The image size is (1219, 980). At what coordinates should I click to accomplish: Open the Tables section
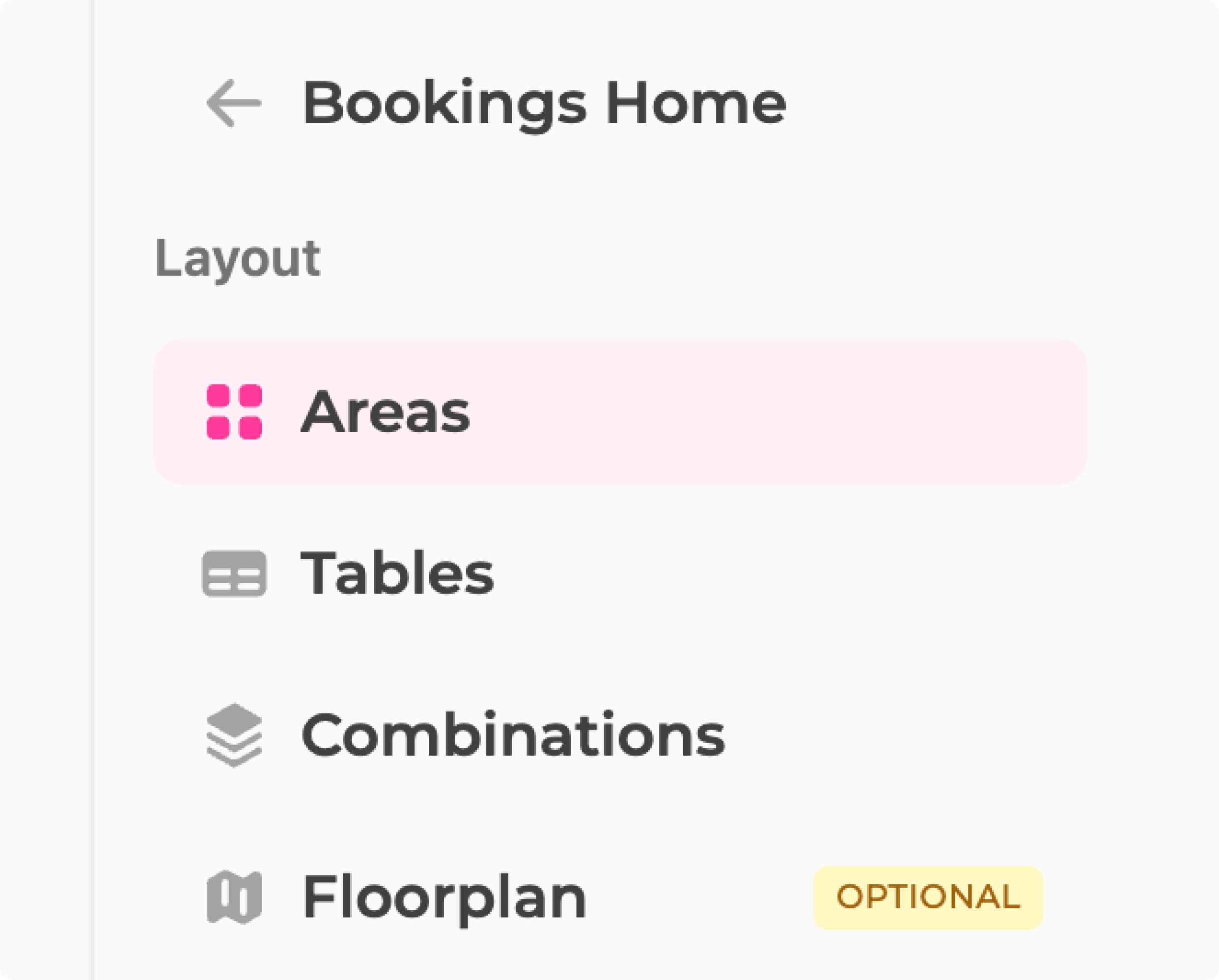(x=397, y=573)
